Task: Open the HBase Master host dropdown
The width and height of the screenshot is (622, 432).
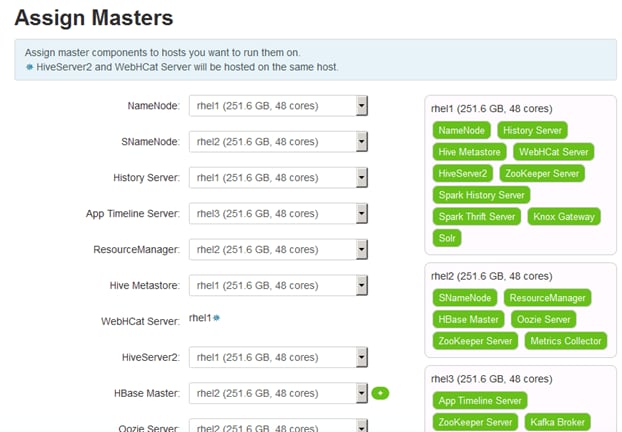Action: (x=278, y=393)
